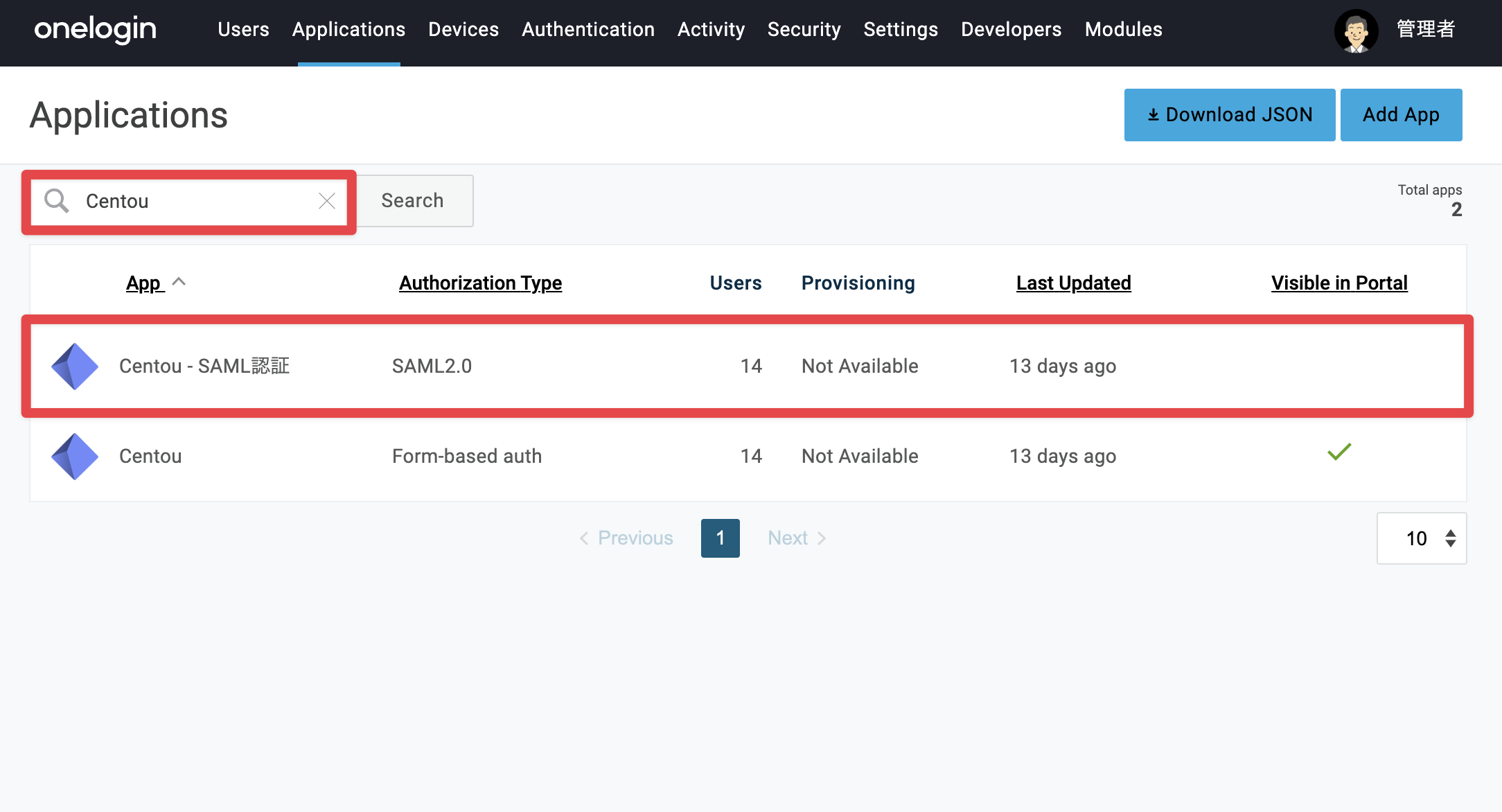Screen dimensions: 1502x812
Task: Open the Developers menu
Action: (1011, 29)
